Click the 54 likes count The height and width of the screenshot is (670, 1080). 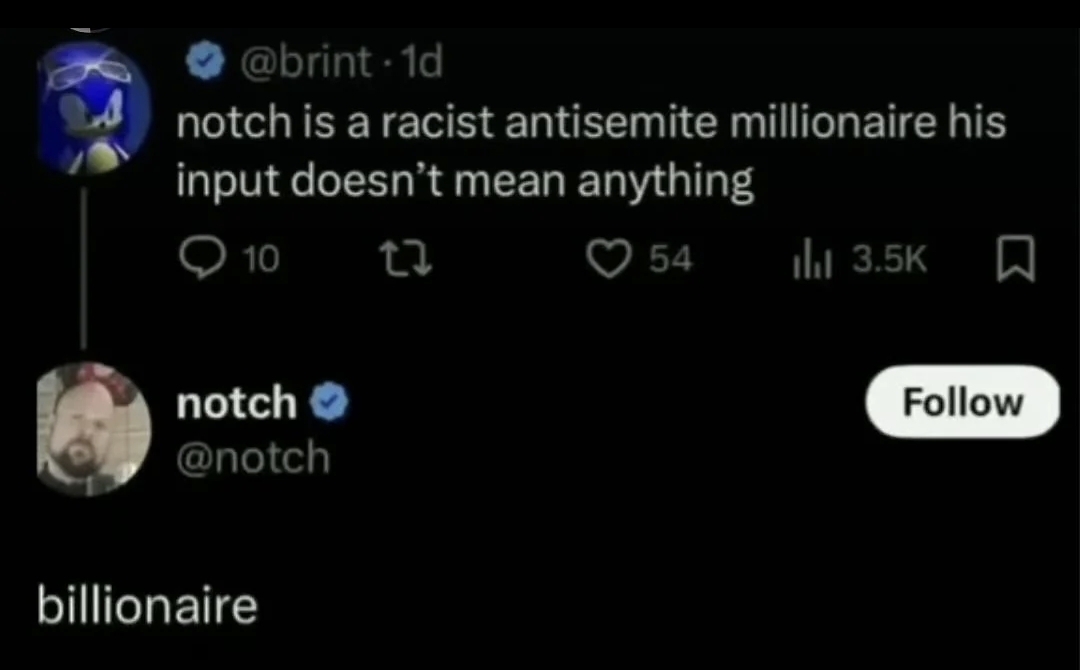(670, 260)
